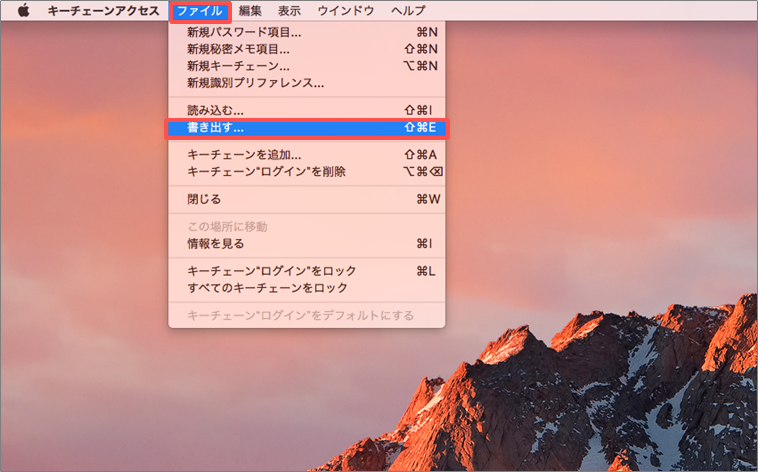This screenshot has height=472, width=758.
Task: Choose 閉じる from the menu
Action: [306, 199]
